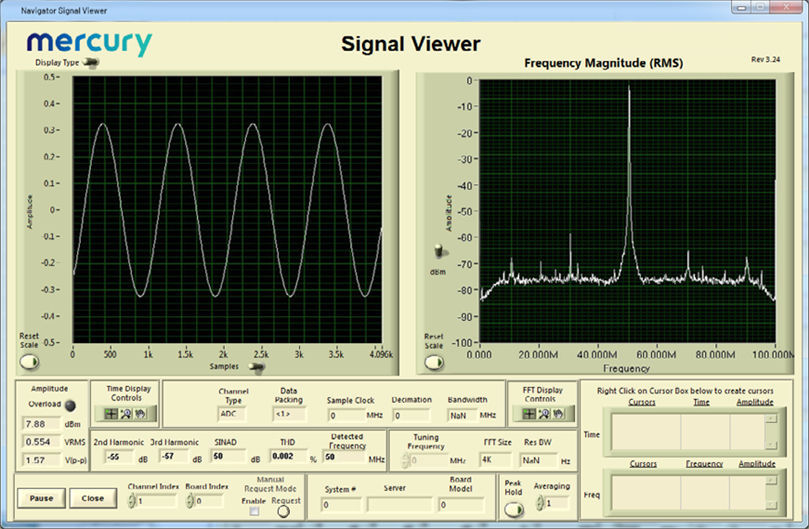The width and height of the screenshot is (809, 529).
Task: Toggle the dBm scale switch on FFT plot
Action: pyautogui.click(x=437, y=252)
